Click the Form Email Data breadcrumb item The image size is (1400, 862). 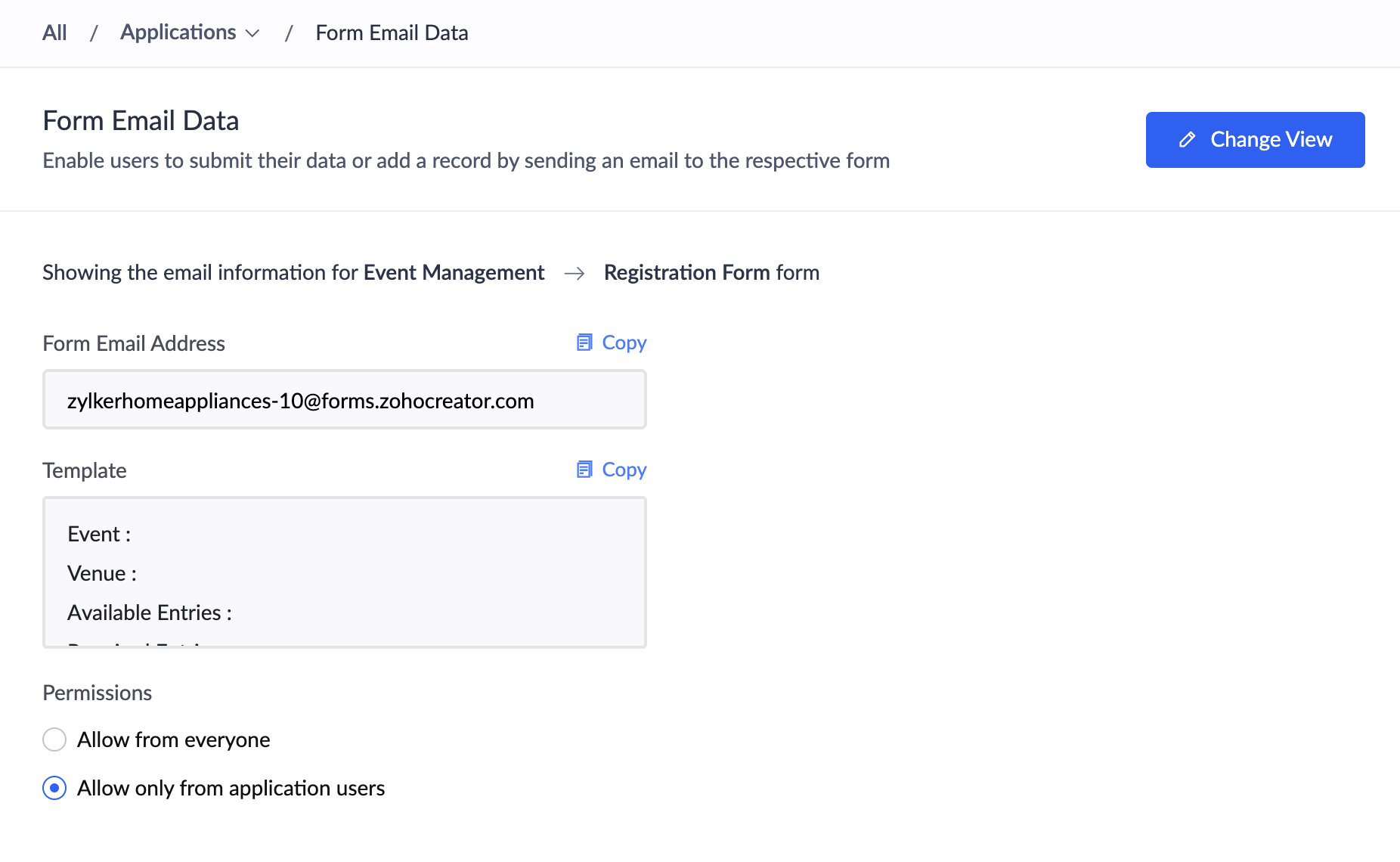tap(392, 33)
